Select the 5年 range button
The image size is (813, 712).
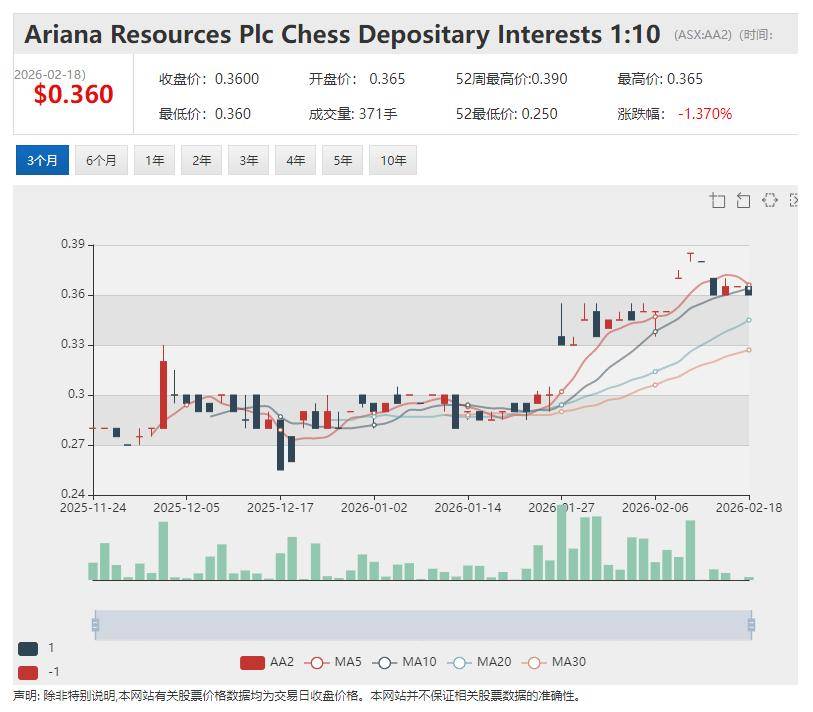pyautogui.click(x=342, y=160)
